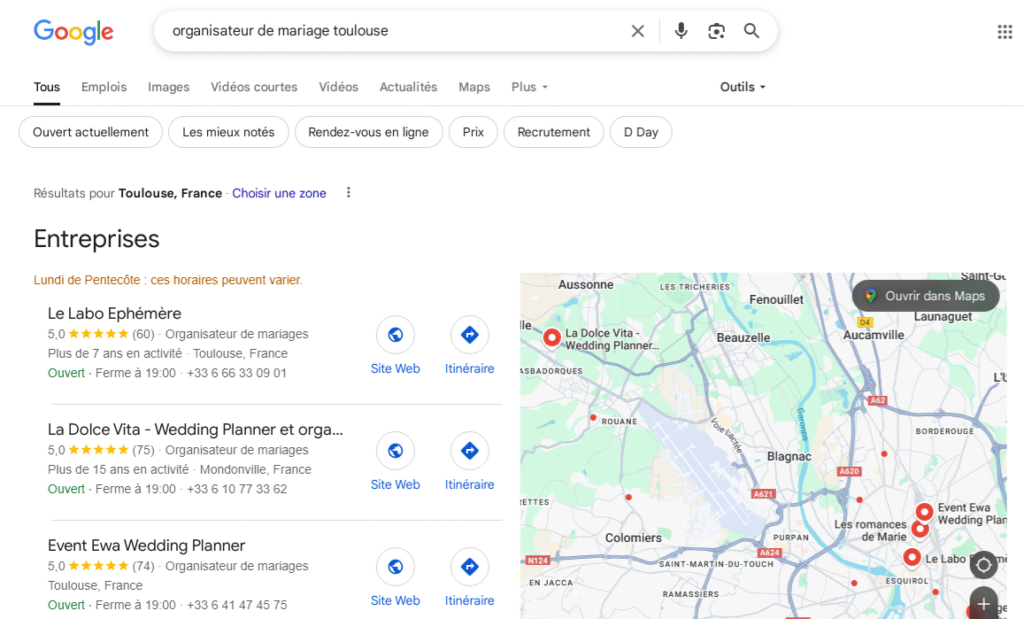
Task: Apply 'Rendez-vous en ligne' filter chip
Action: point(368,132)
